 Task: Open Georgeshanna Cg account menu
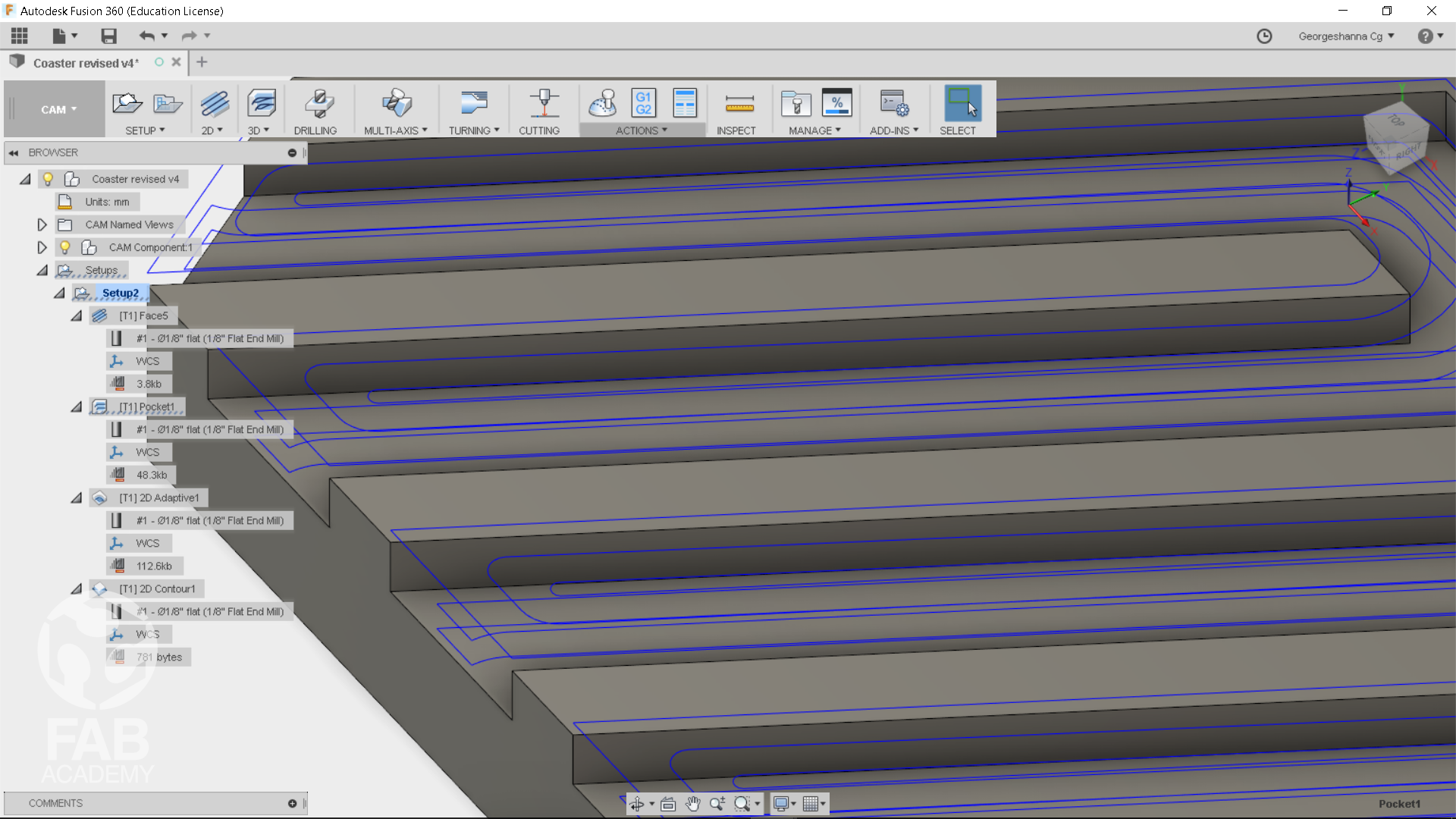pos(1346,36)
